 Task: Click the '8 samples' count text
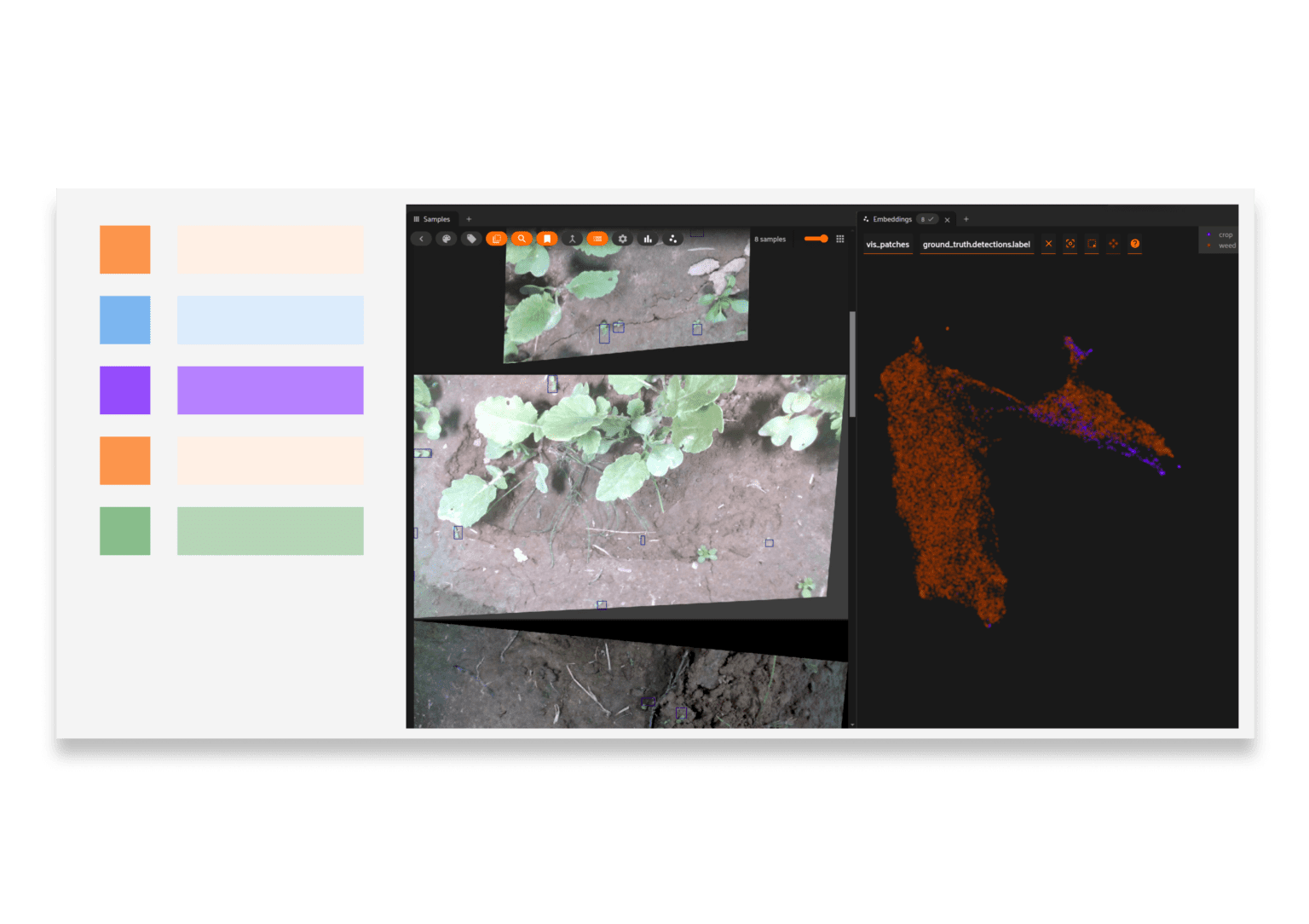(x=770, y=240)
